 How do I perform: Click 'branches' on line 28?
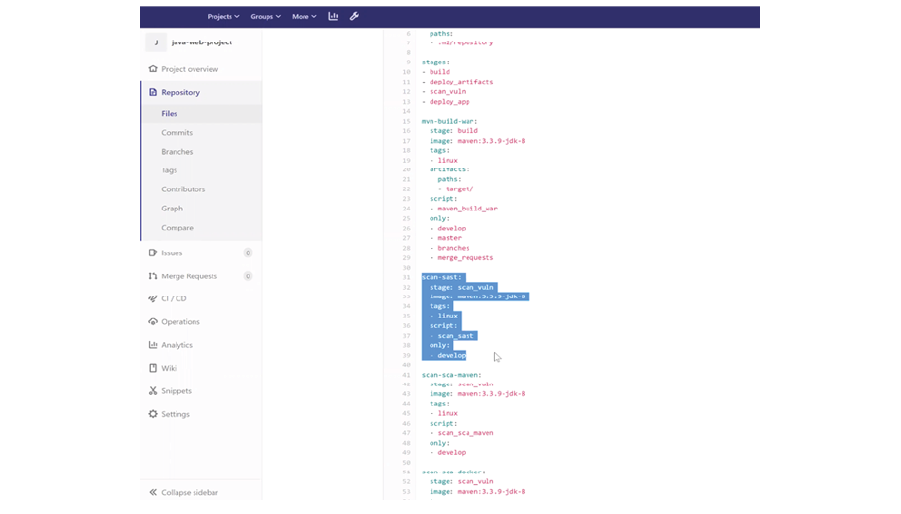[x=453, y=248]
